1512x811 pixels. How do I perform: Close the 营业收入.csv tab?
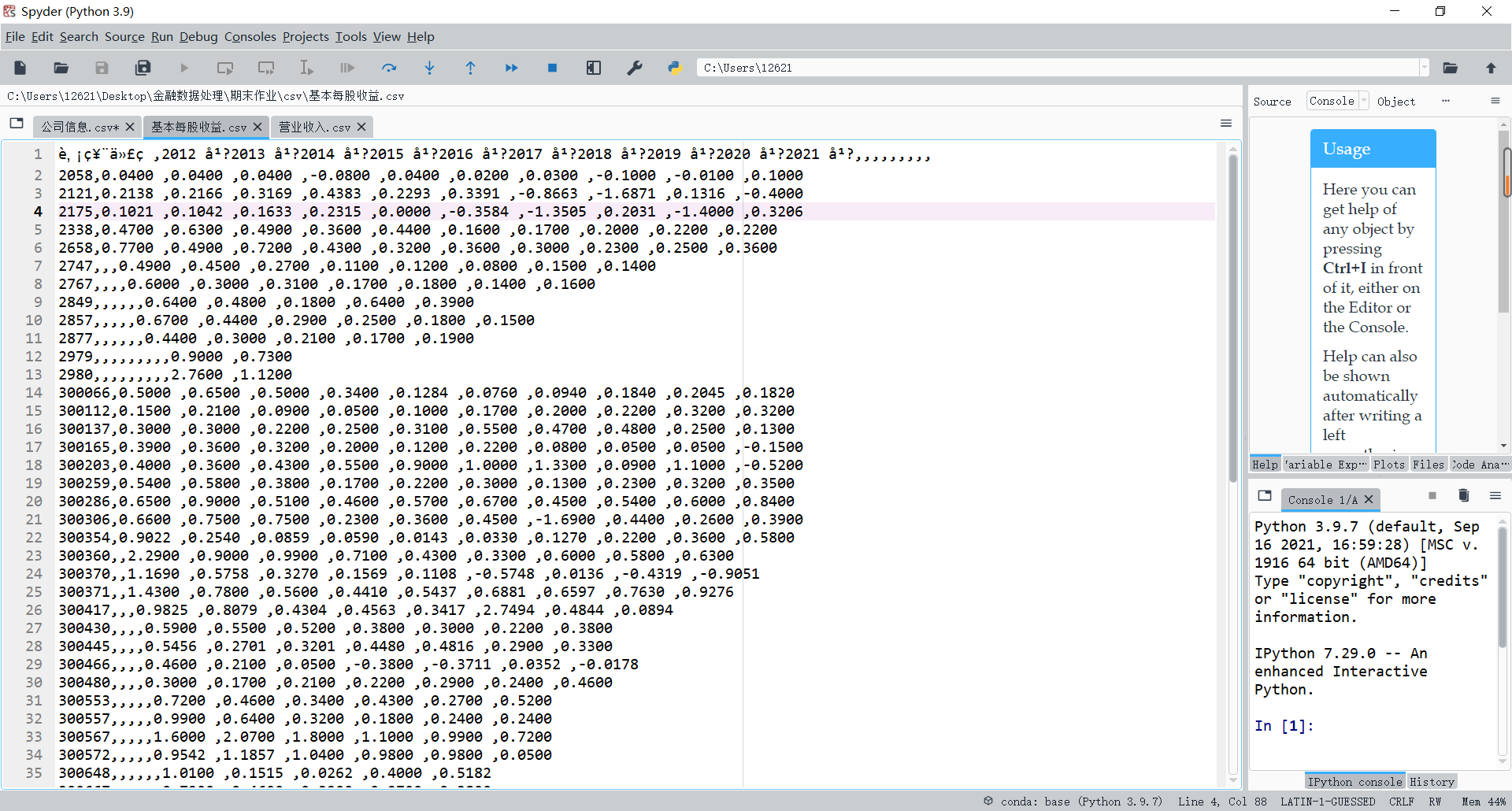361,127
